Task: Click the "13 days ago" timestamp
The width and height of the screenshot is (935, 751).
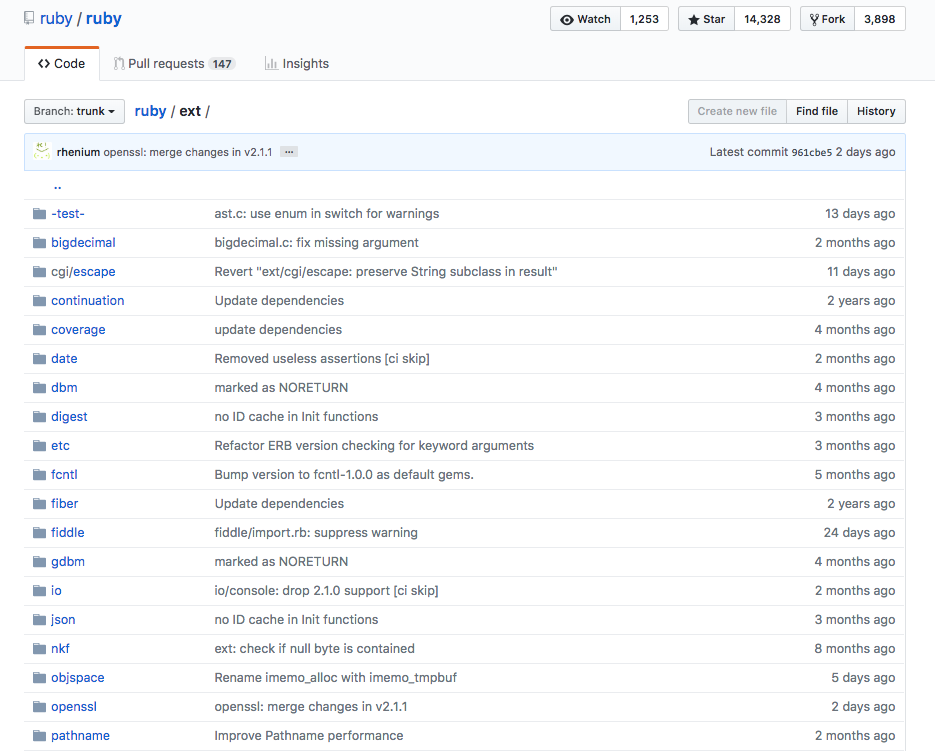Action: point(860,214)
